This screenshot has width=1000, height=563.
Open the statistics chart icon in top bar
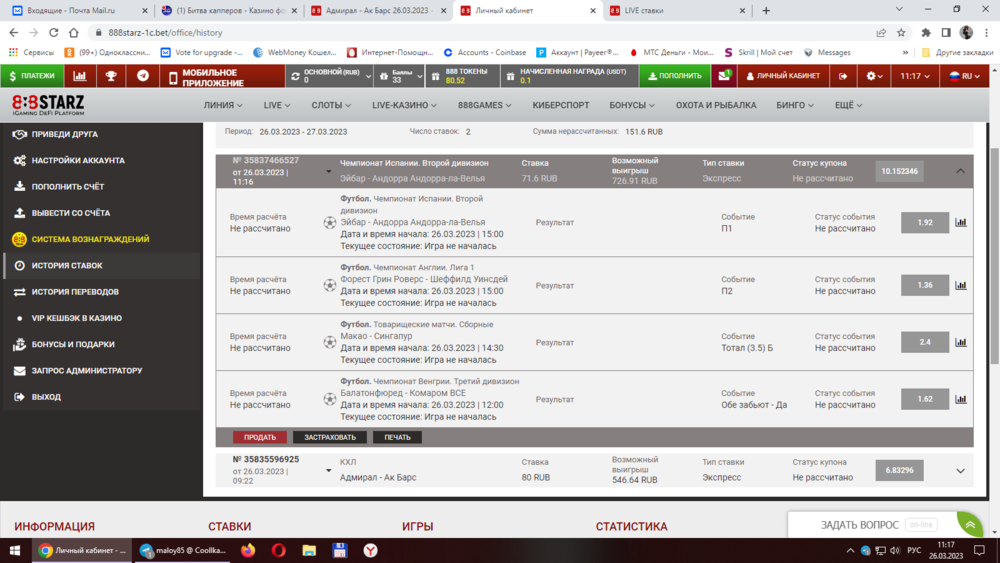pos(80,76)
